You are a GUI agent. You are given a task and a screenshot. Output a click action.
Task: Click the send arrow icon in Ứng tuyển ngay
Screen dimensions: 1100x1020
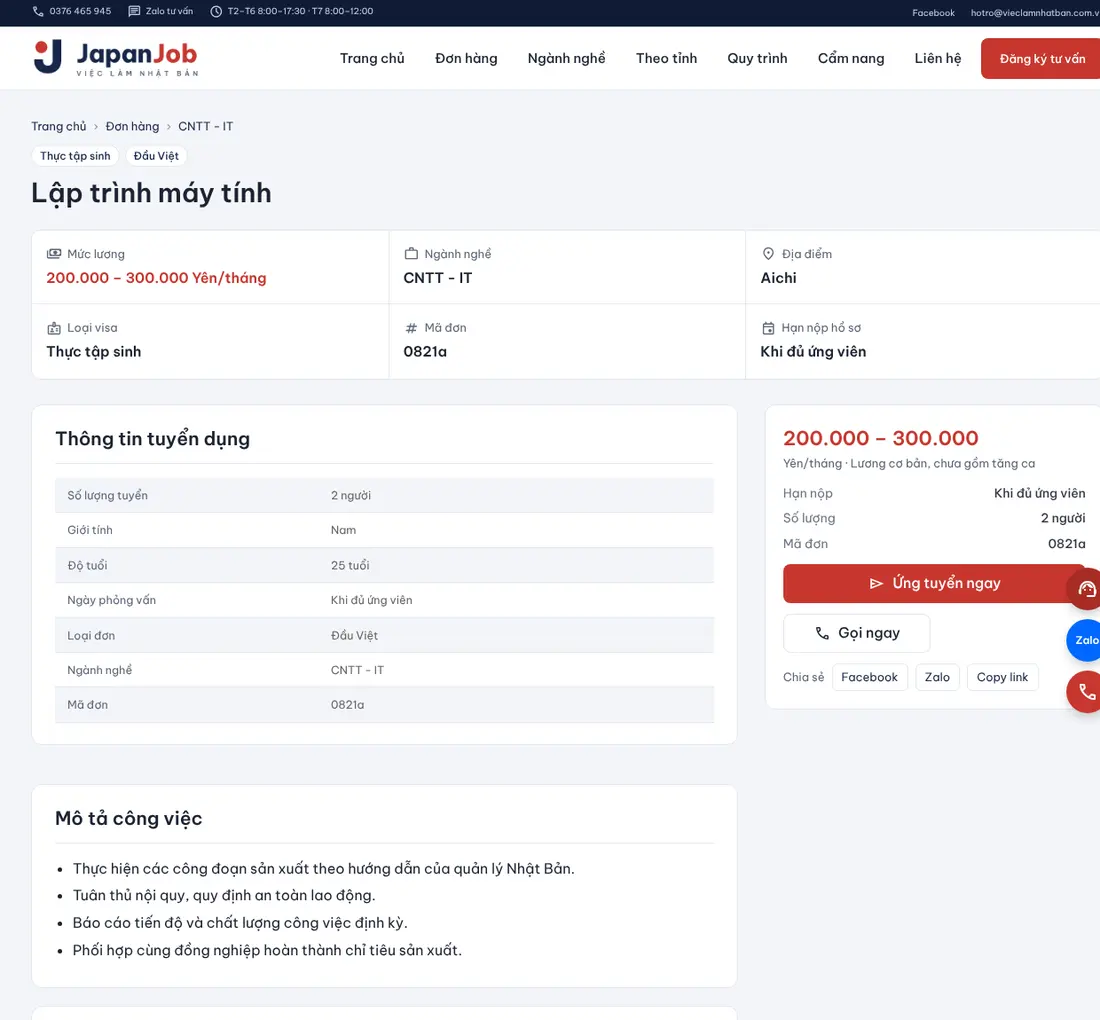click(876, 584)
